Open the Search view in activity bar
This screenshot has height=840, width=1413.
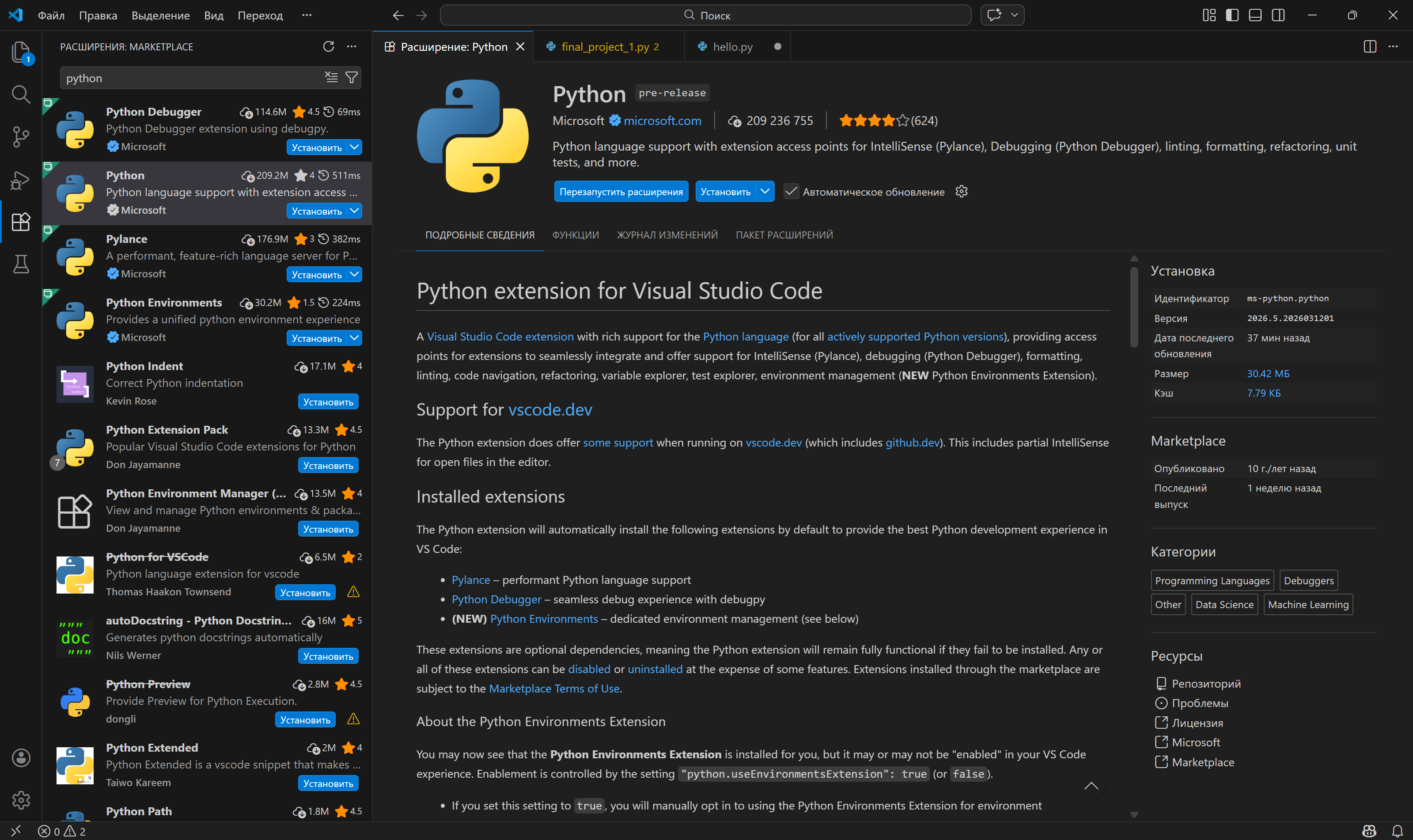pyautogui.click(x=21, y=94)
